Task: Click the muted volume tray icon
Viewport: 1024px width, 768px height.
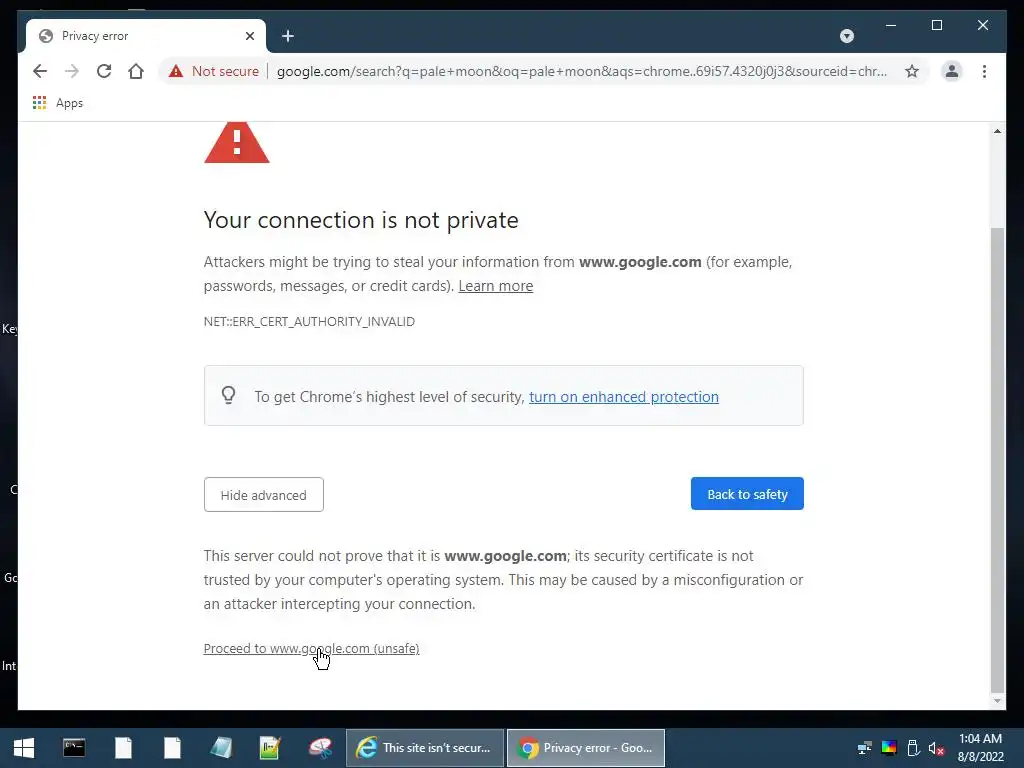Action: [936, 748]
